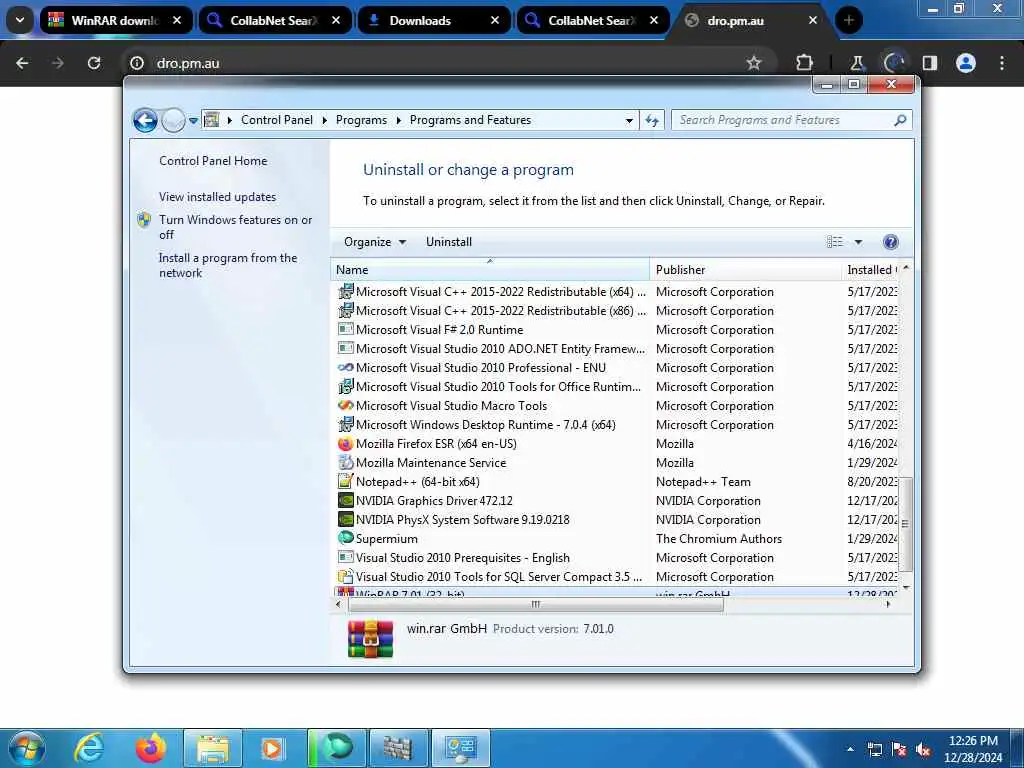Viewport: 1024px width, 768px height.
Task: Click the dro.pm.au address bar
Action: coord(444,63)
